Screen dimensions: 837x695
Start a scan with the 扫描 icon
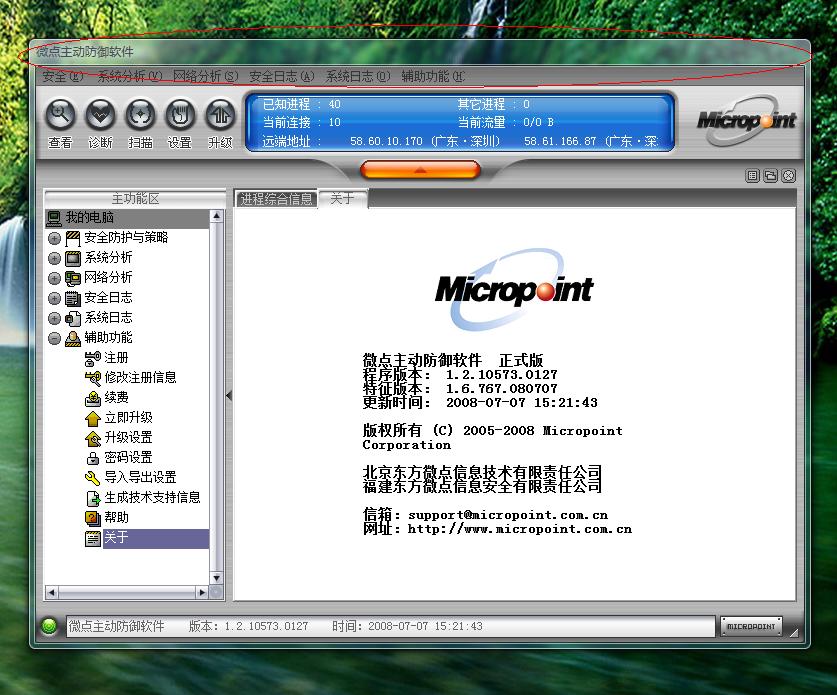tap(140, 116)
